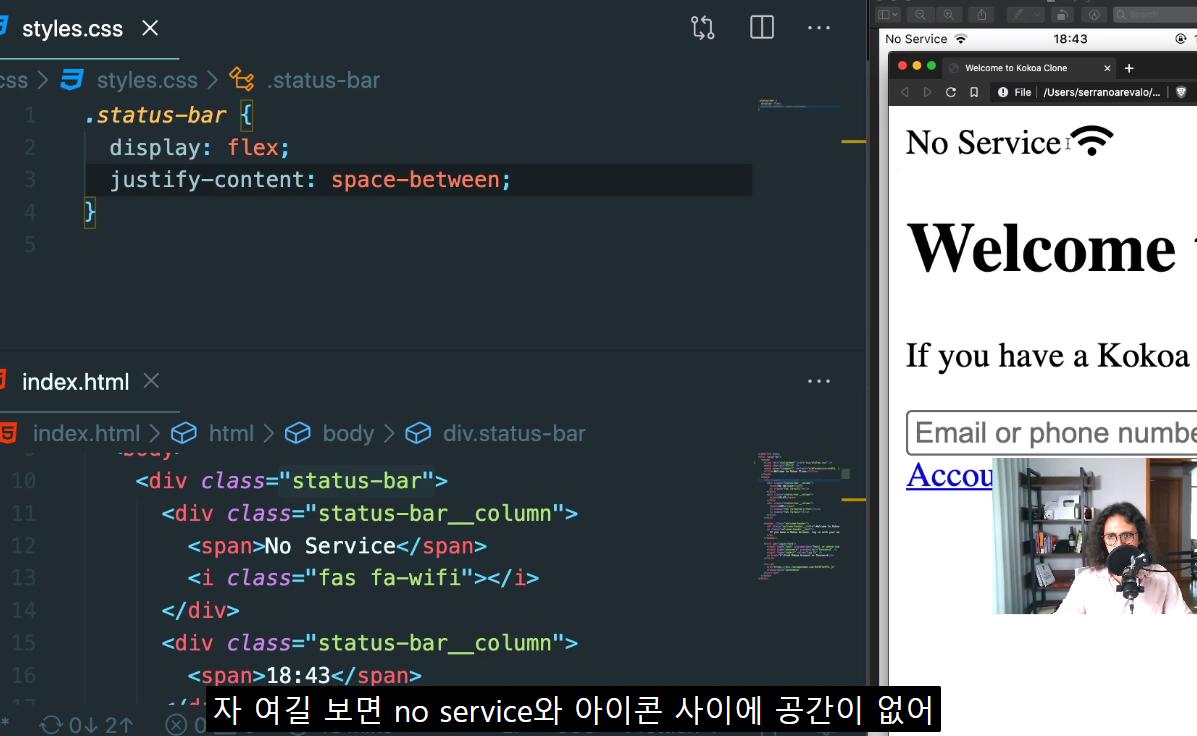1197x736 pixels.
Task: Click cube icon before html breadcrumb
Action: click(184, 434)
